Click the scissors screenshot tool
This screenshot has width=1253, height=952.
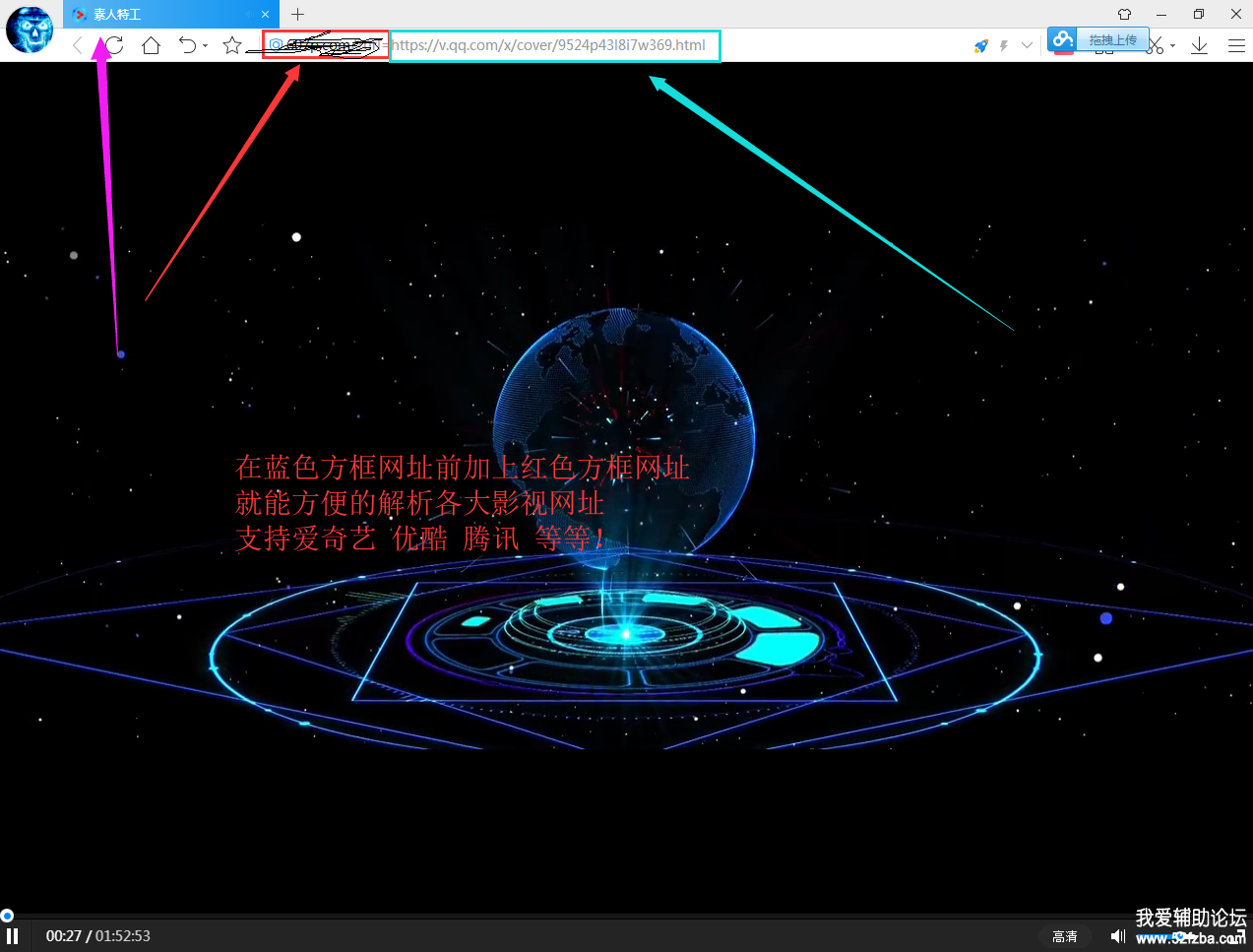coord(1157,46)
